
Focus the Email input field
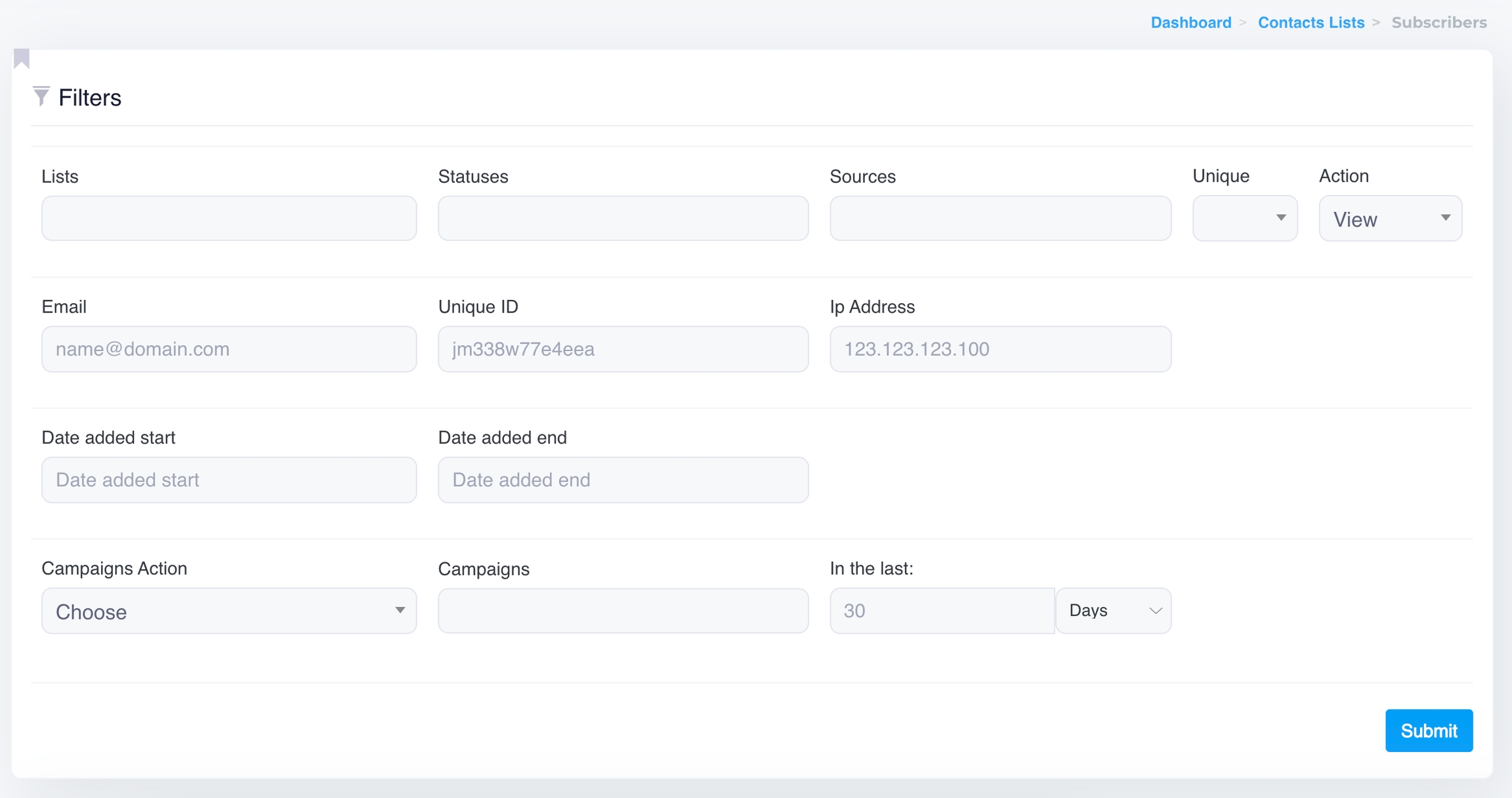(229, 349)
